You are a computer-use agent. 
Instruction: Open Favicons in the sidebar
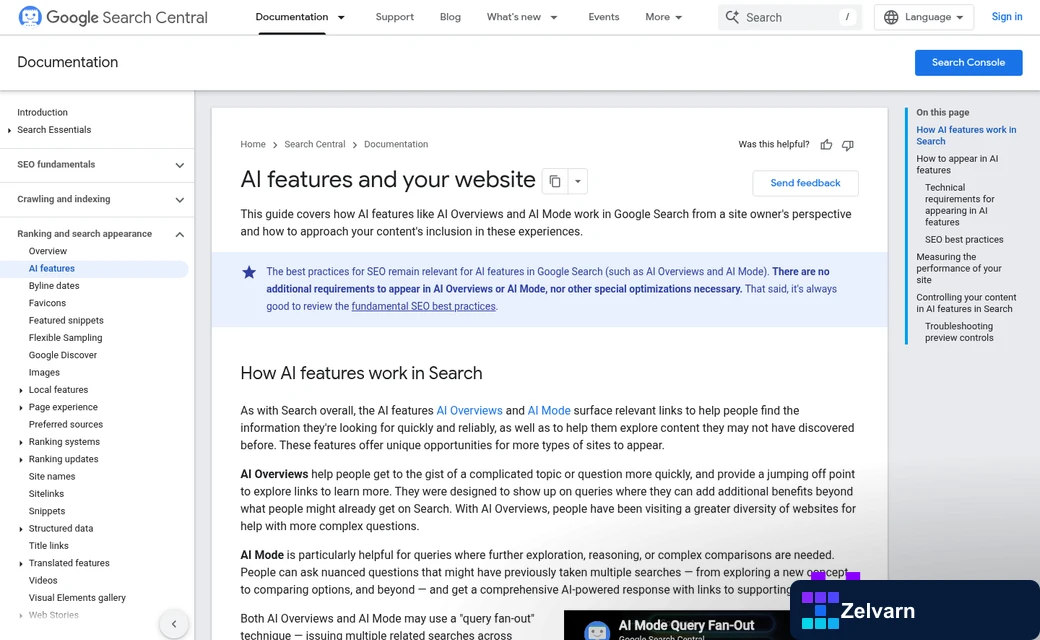47,303
